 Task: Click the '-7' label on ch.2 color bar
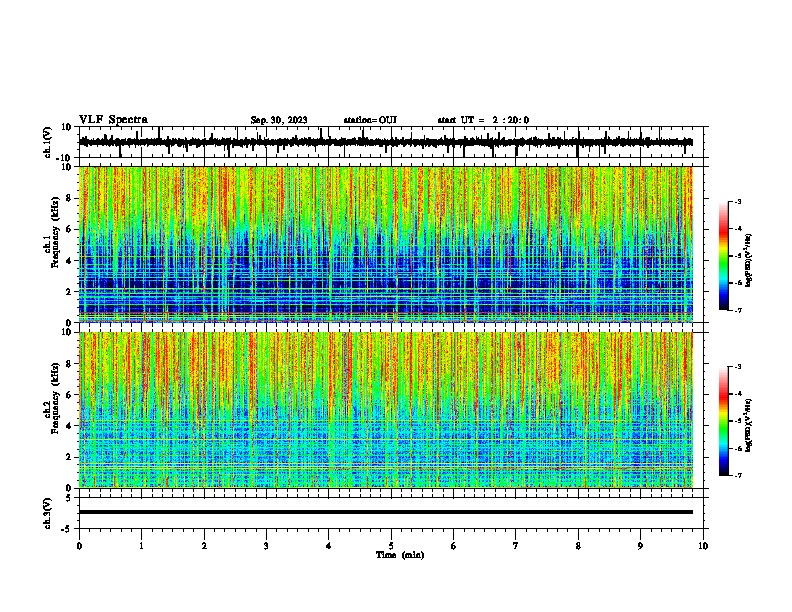pyautogui.click(x=738, y=475)
